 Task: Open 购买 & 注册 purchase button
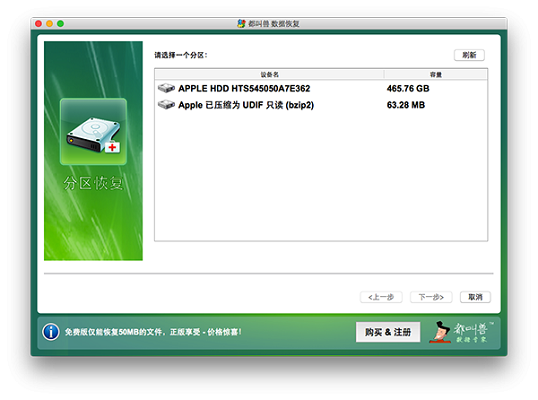click(388, 332)
